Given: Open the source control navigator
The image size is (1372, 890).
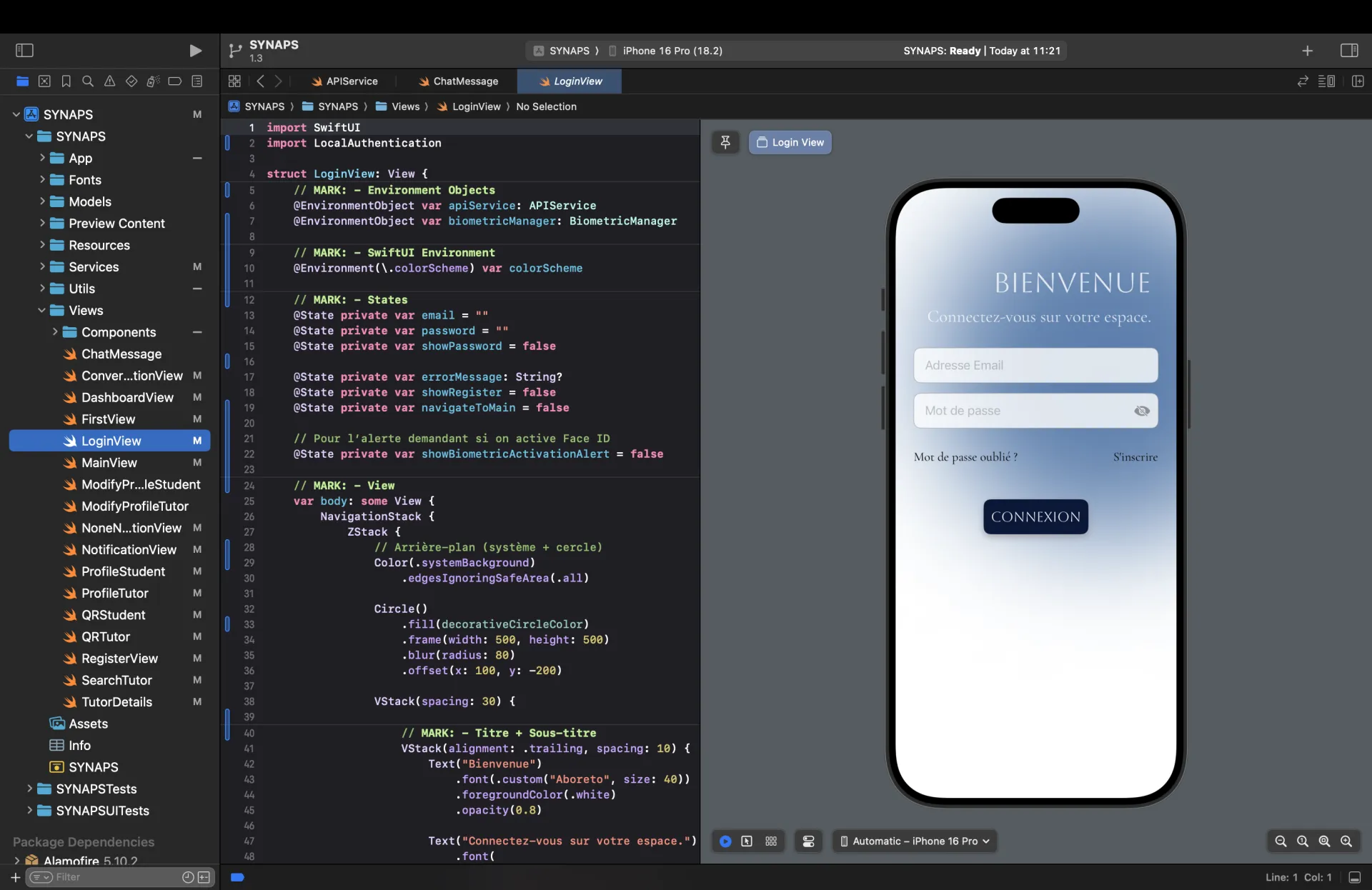Looking at the screenshot, I should click(x=44, y=81).
